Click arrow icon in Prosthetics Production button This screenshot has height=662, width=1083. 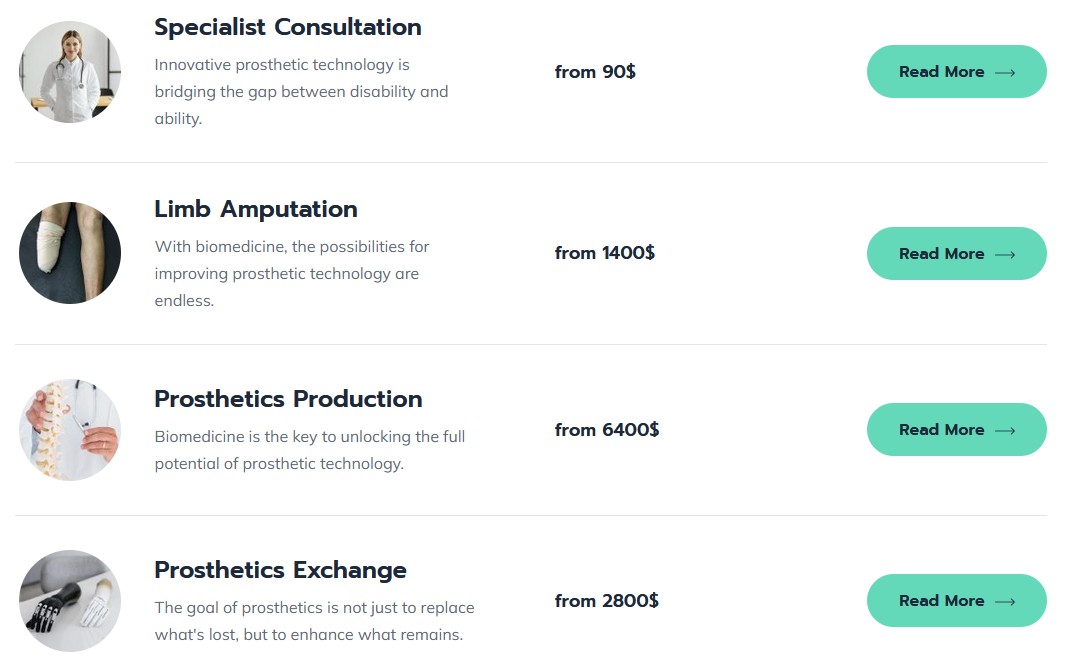click(x=1005, y=431)
